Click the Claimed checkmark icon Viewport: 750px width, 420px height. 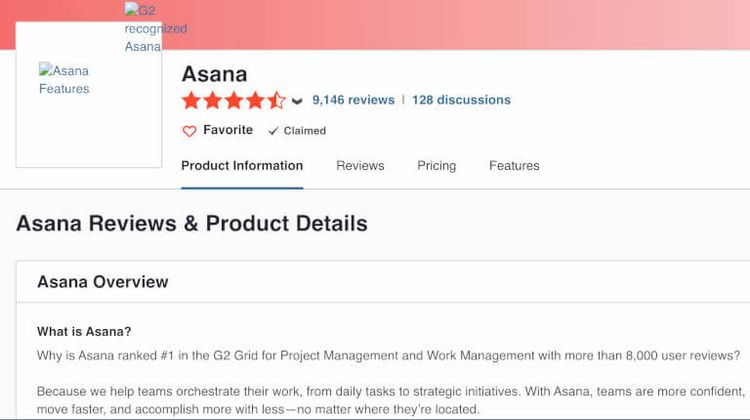tap(273, 131)
